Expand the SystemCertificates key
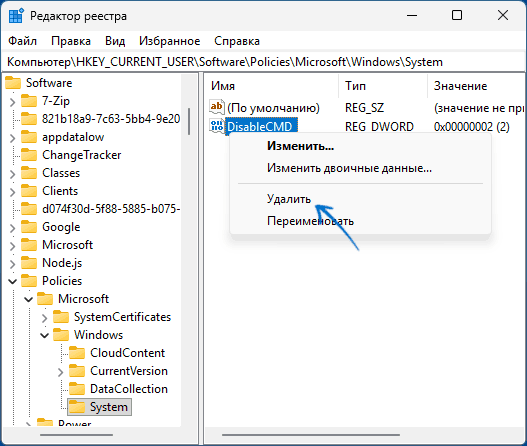527x446 pixels. coord(44,317)
